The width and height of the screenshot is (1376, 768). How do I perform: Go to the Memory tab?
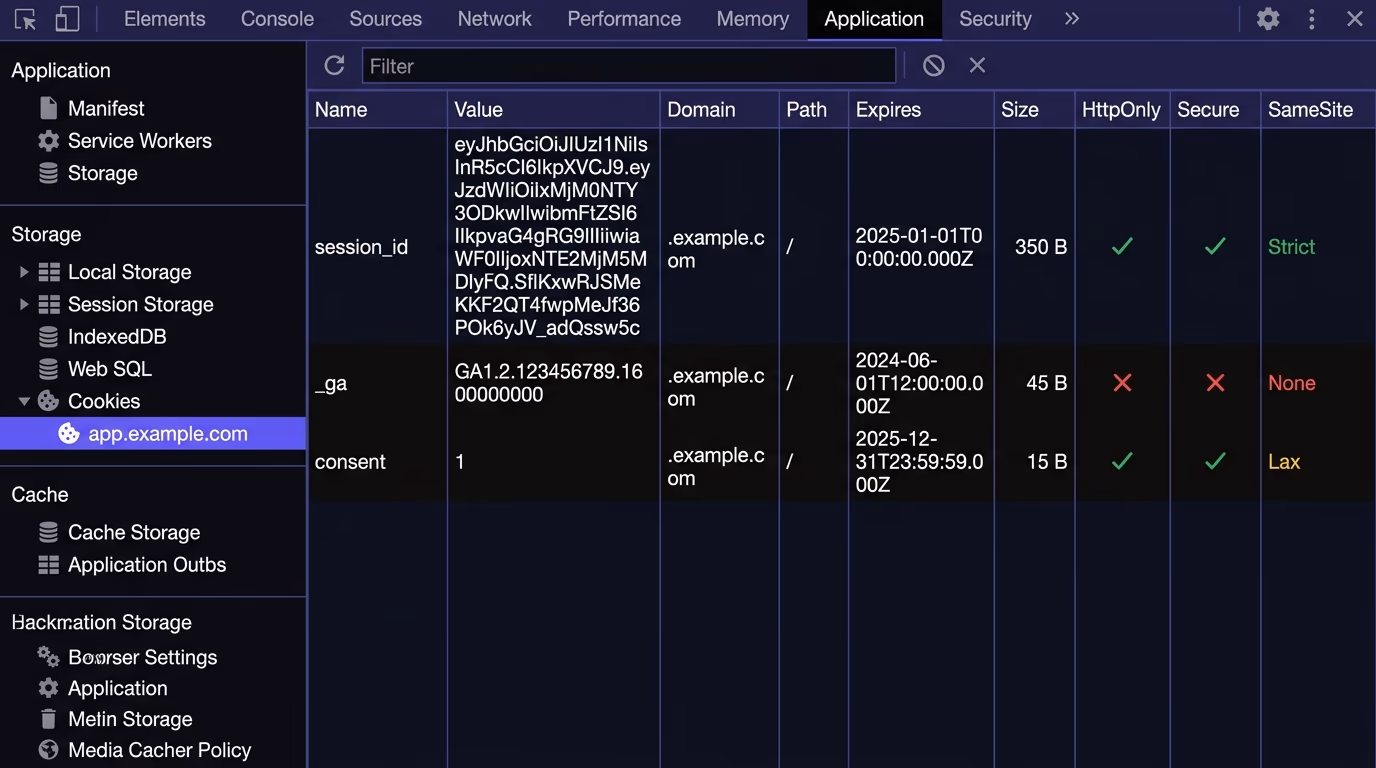click(x=753, y=19)
